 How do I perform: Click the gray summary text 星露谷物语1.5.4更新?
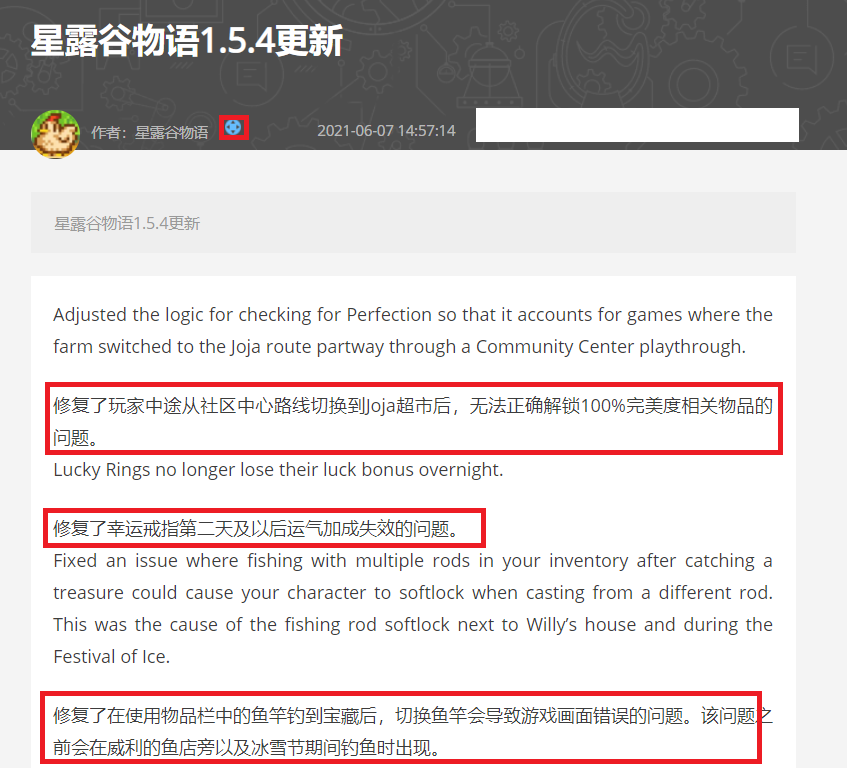[127, 223]
